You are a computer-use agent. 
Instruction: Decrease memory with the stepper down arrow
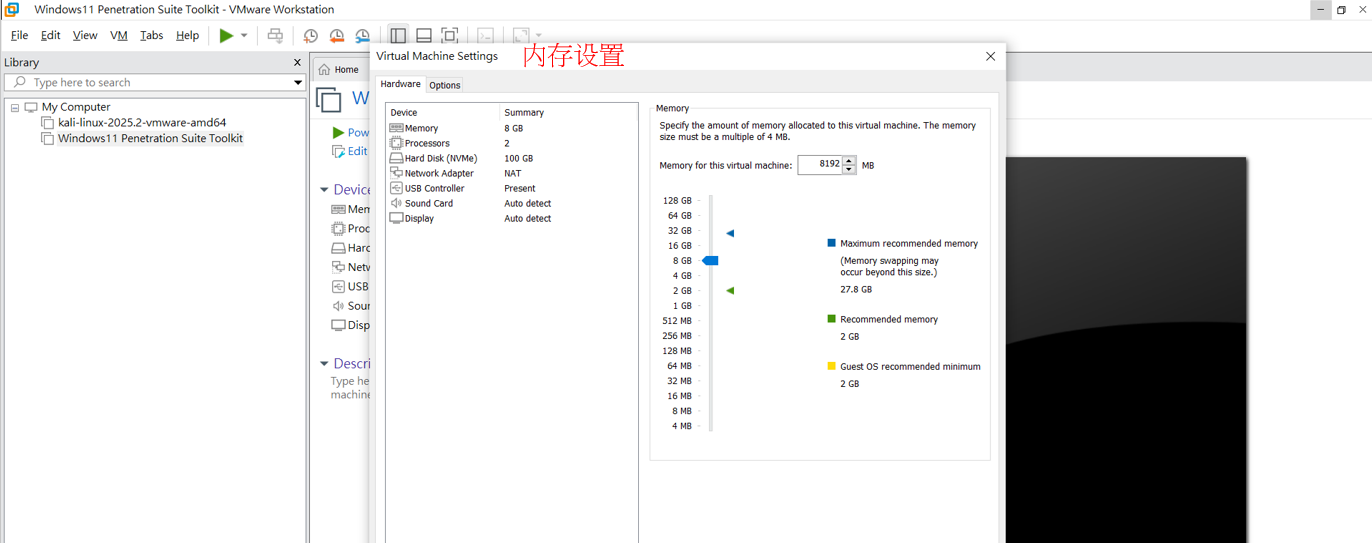pyautogui.click(x=849, y=170)
